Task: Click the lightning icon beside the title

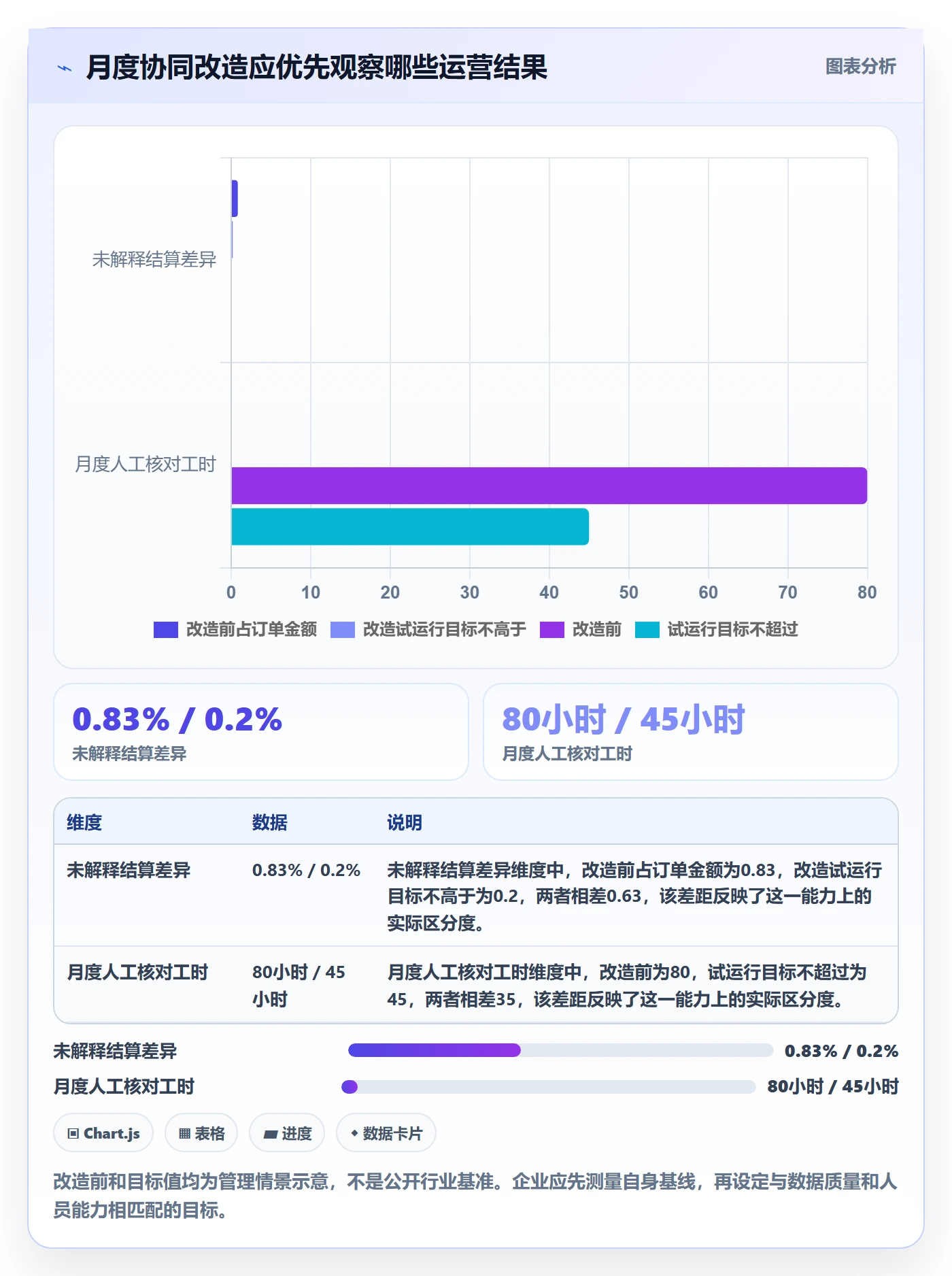Action: 65,68
